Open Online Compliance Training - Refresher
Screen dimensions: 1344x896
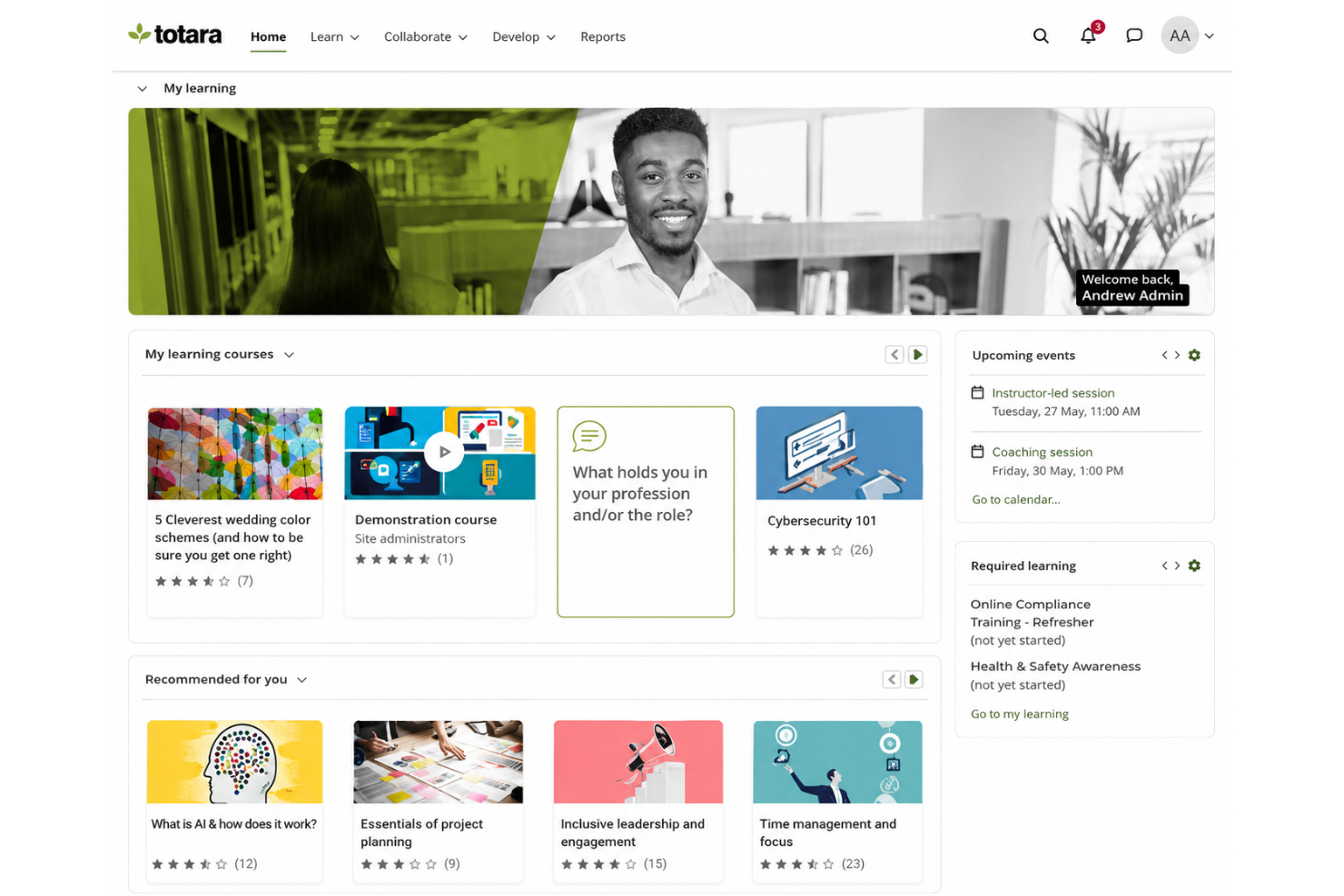pyautogui.click(x=1032, y=613)
